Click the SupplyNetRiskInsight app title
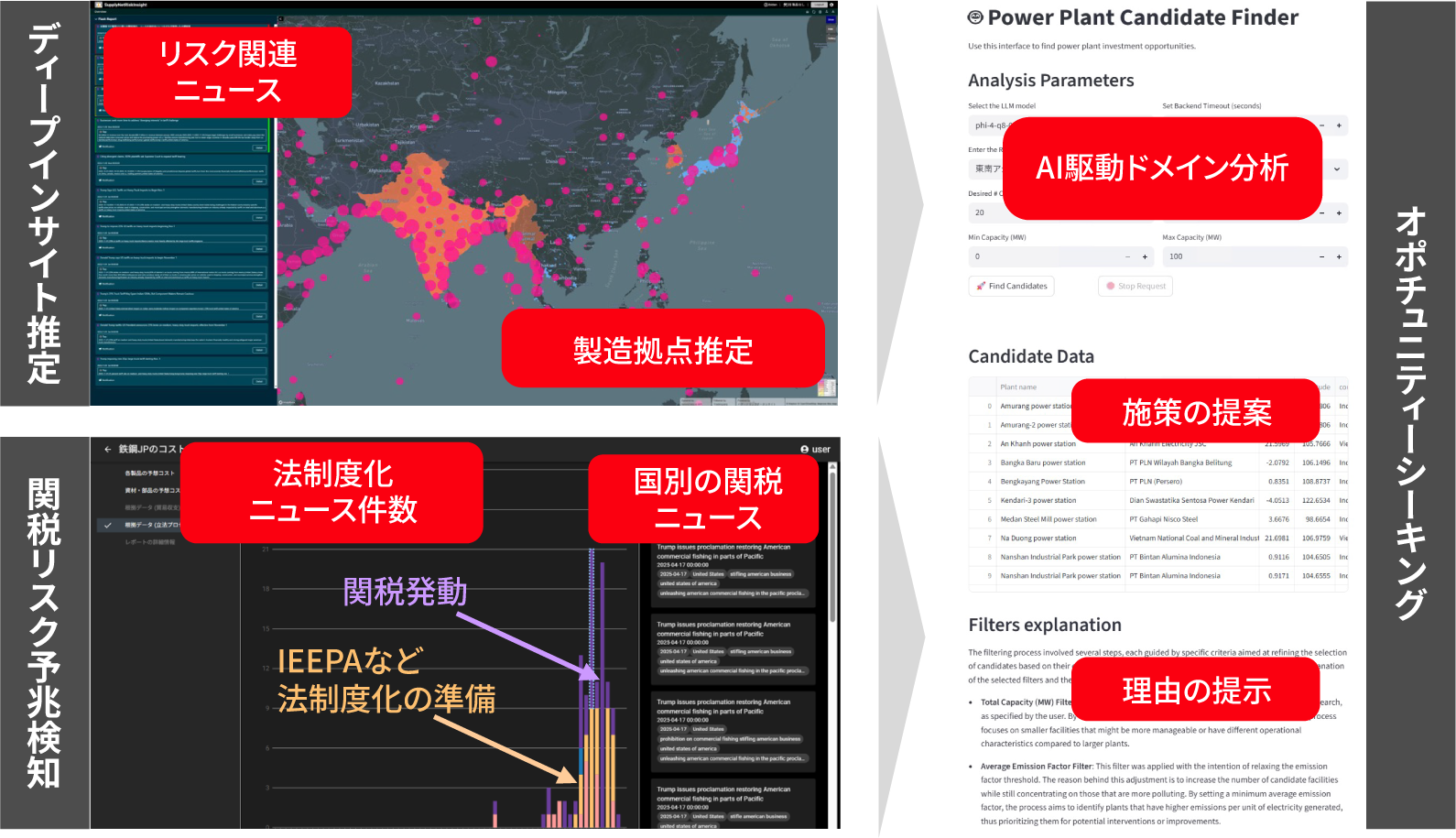This screenshot has height=838, width=1456. click(125, 5)
